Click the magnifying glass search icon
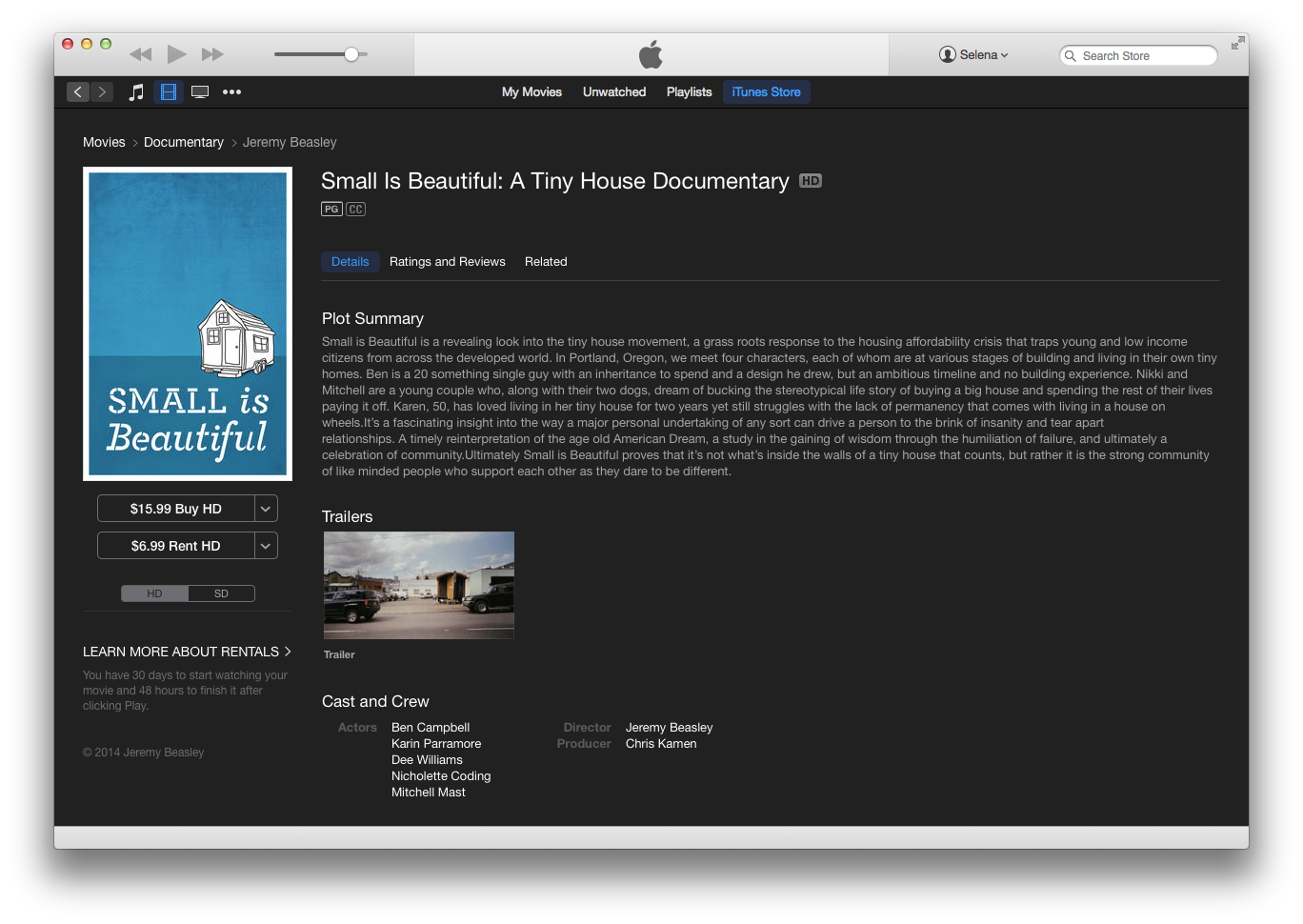This screenshot has width=1303, height=924. click(x=1071, y=56)
